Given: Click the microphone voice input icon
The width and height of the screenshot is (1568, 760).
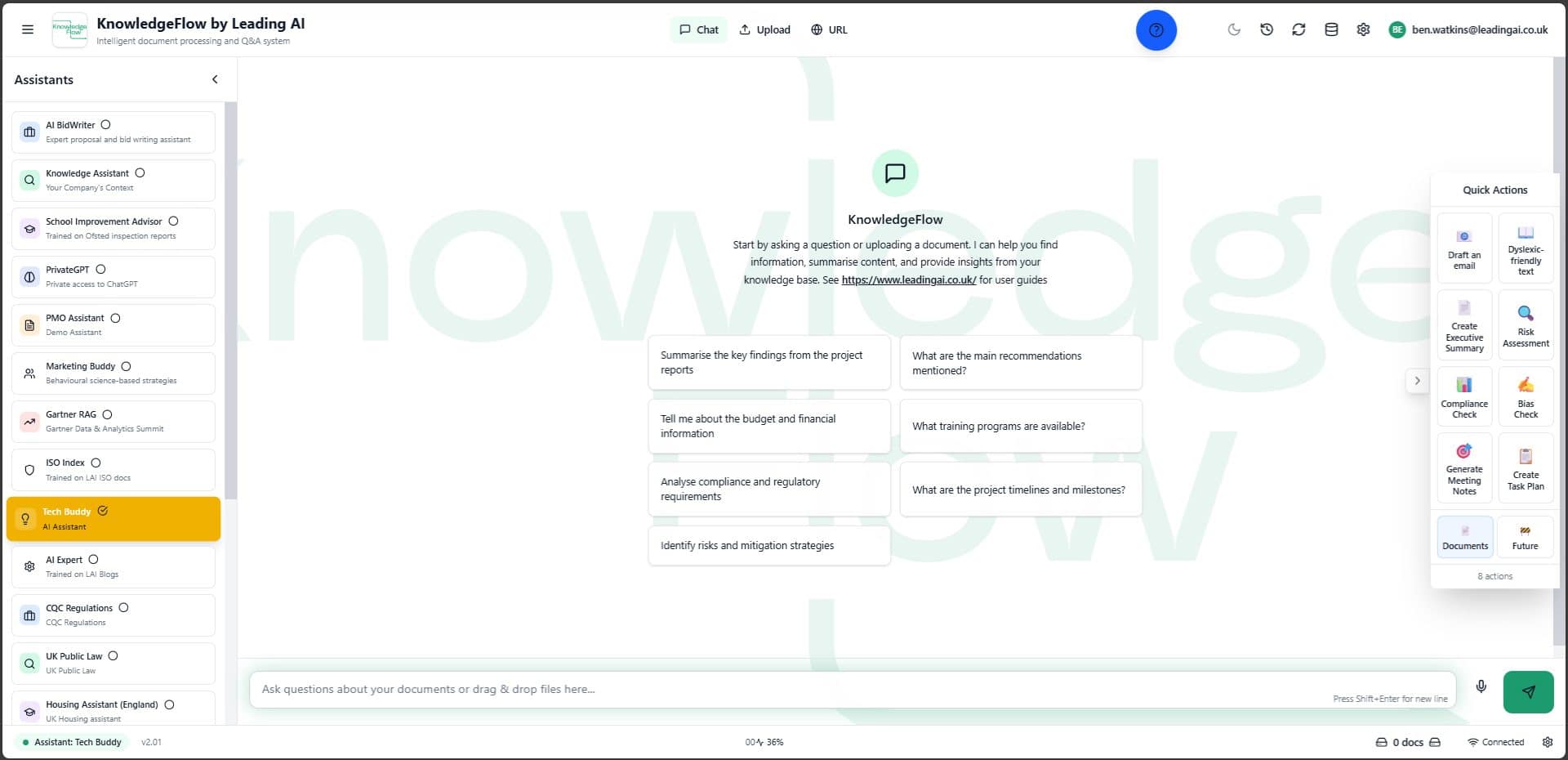Looking at the screenshot, I should [1481, 686].
